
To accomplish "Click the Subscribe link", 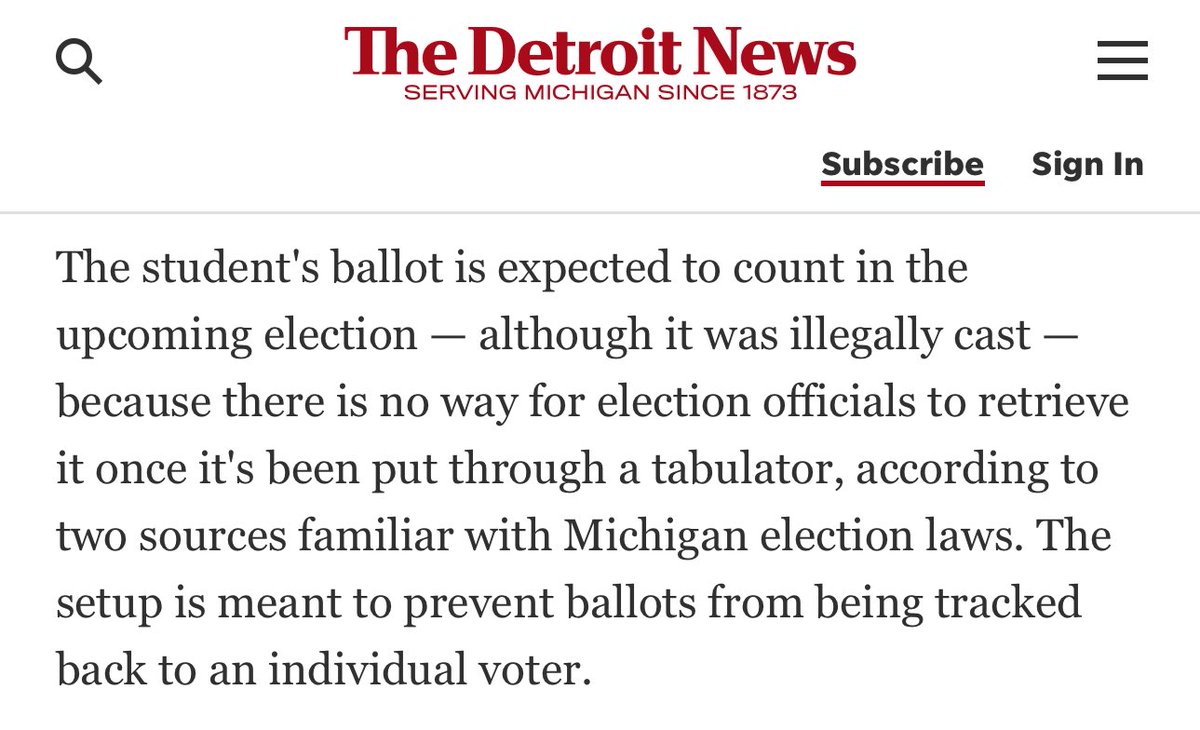I will click(x=902, y=164).
